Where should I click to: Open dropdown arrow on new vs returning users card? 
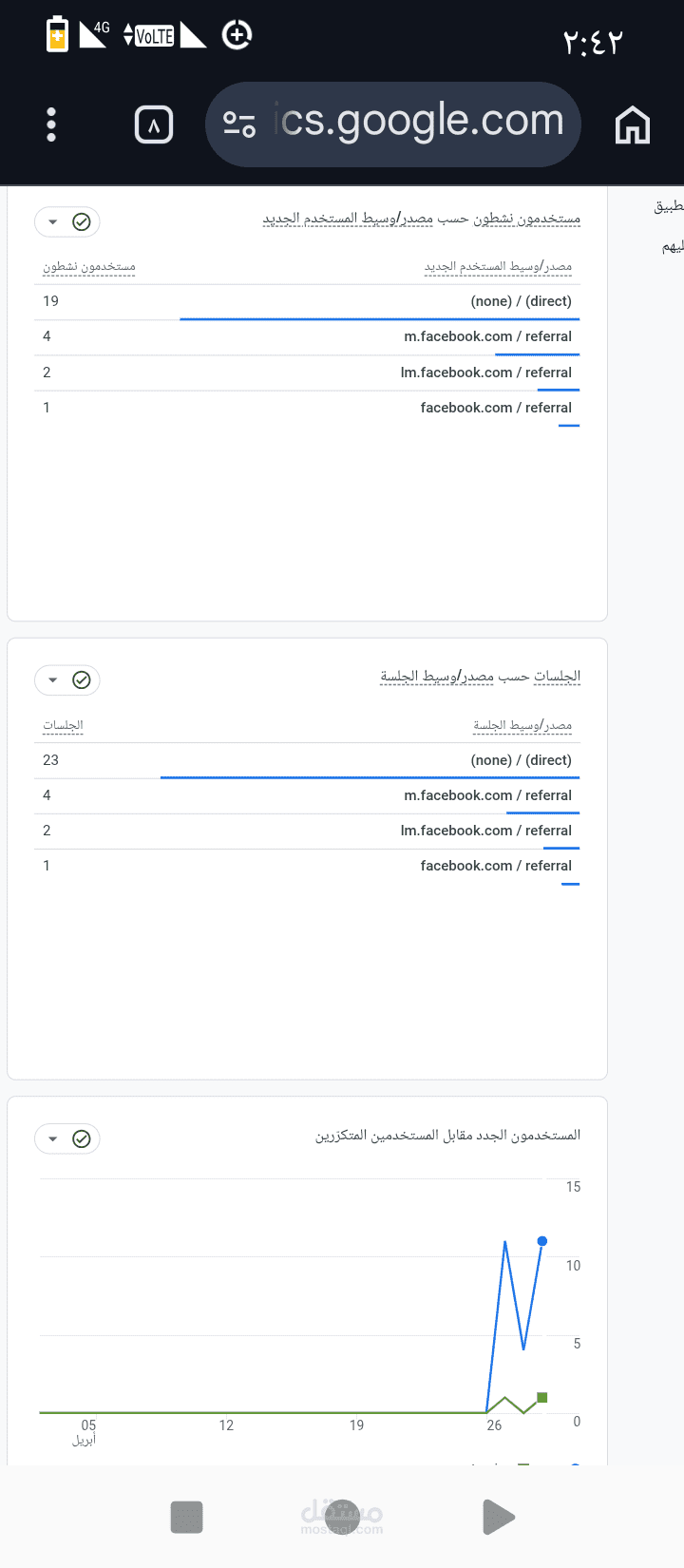(x=53, y=1138)
